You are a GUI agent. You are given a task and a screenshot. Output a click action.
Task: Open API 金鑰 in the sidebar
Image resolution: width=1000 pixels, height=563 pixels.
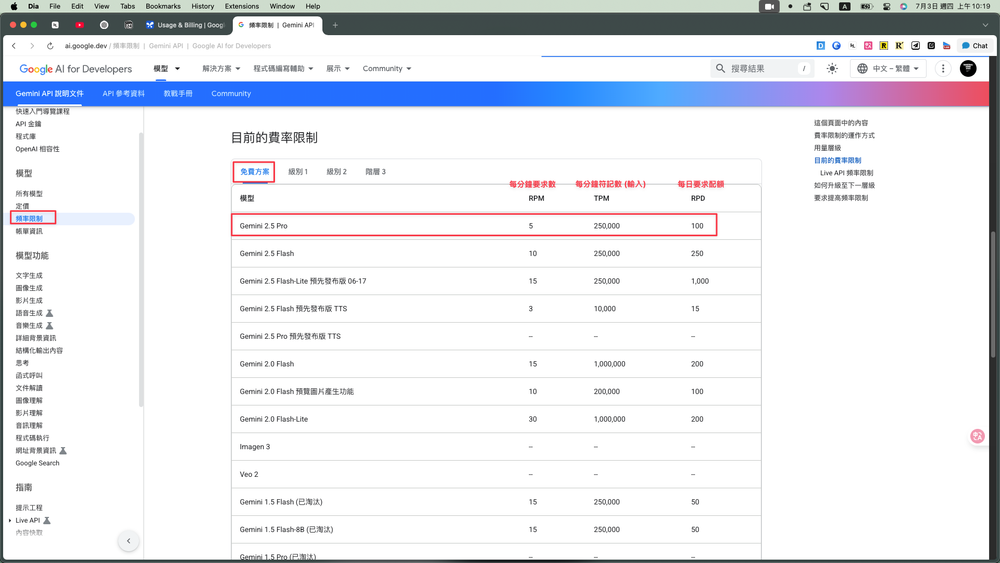point(28,124)
